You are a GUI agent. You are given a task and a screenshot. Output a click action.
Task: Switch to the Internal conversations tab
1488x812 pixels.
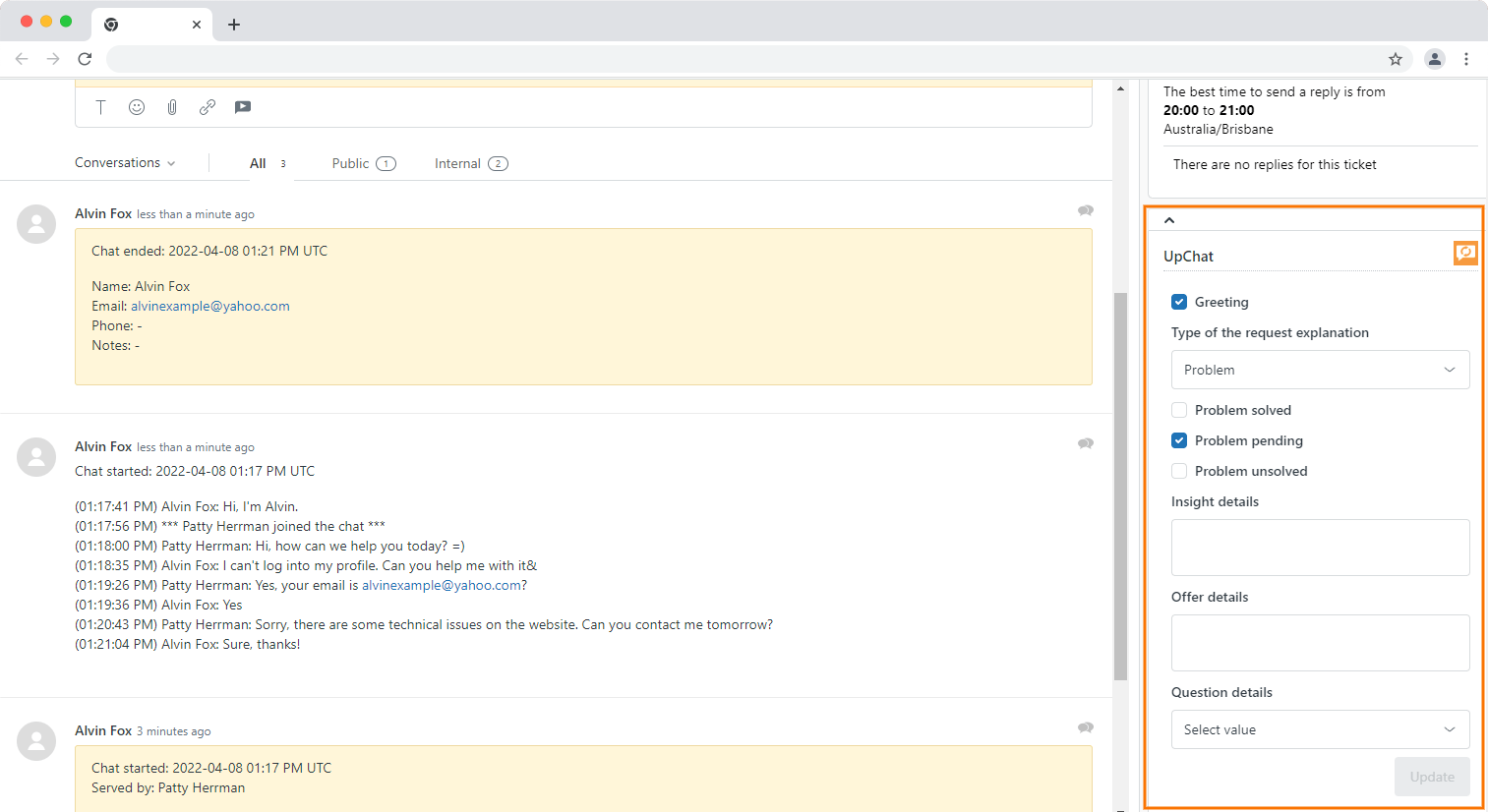pos(471,163)
